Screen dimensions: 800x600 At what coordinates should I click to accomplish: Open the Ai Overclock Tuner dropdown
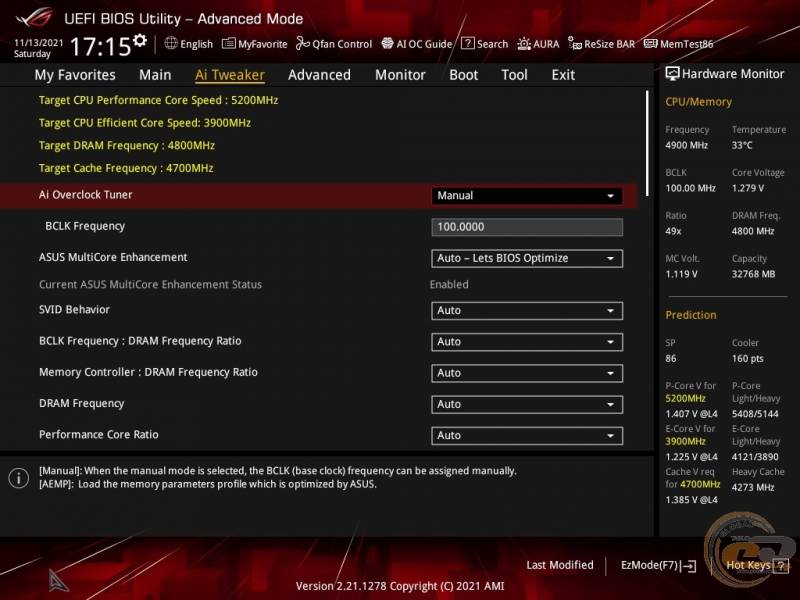(x=527, y=196)
